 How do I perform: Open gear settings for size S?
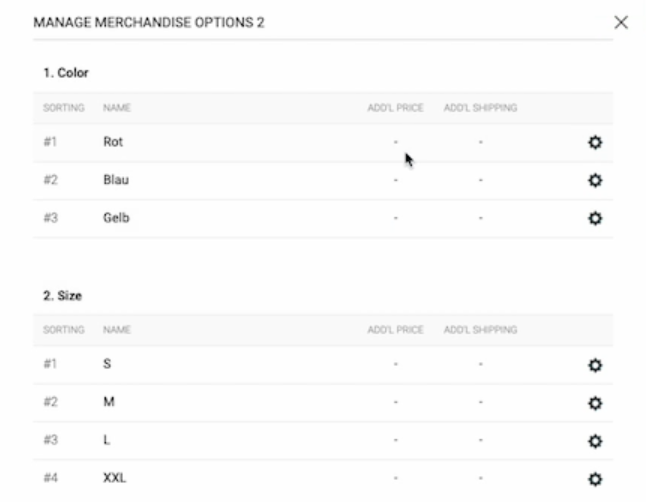click(595, 365)
